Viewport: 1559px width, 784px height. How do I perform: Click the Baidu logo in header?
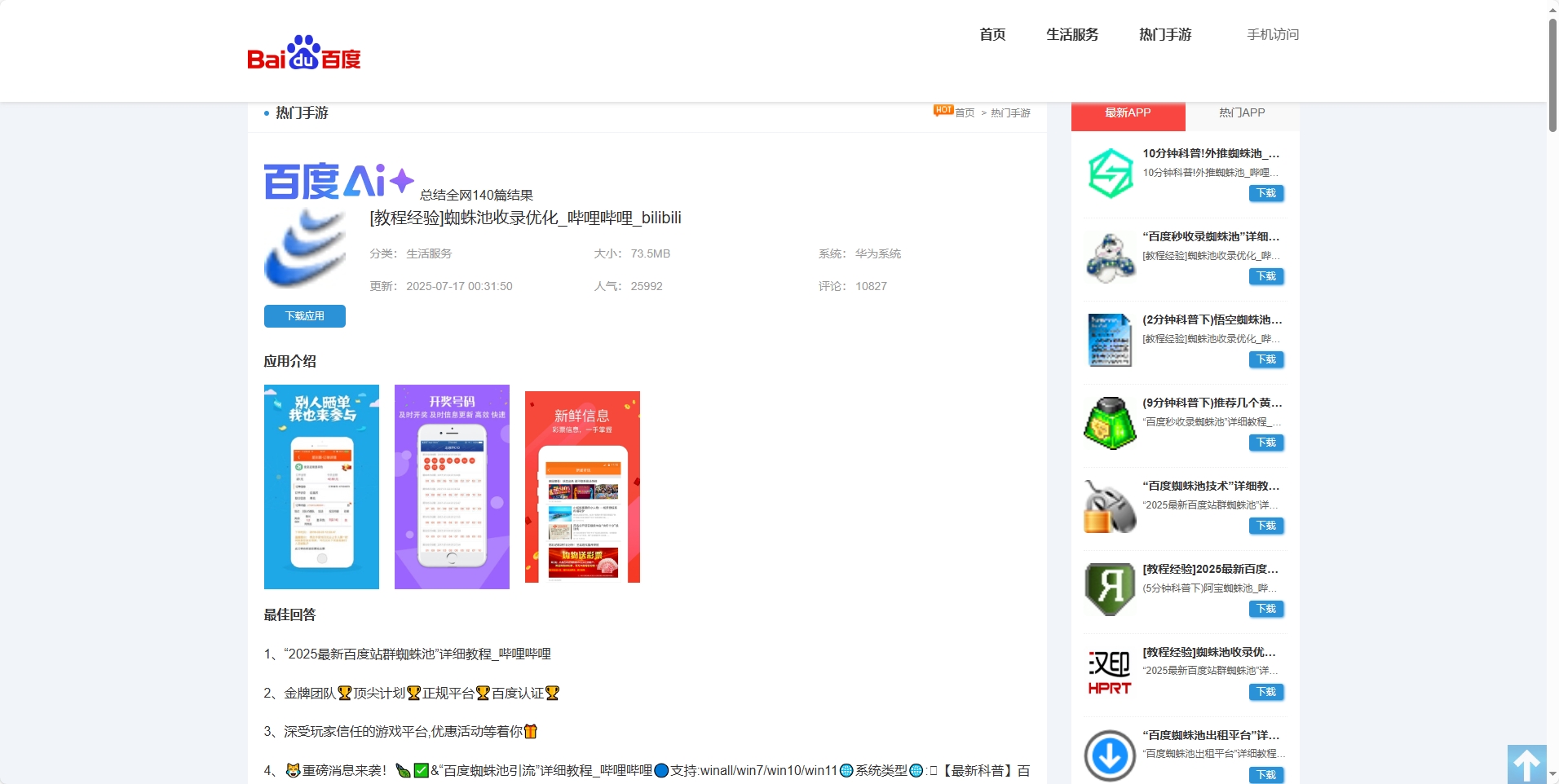pyautogui.click(x=304, y=52)
